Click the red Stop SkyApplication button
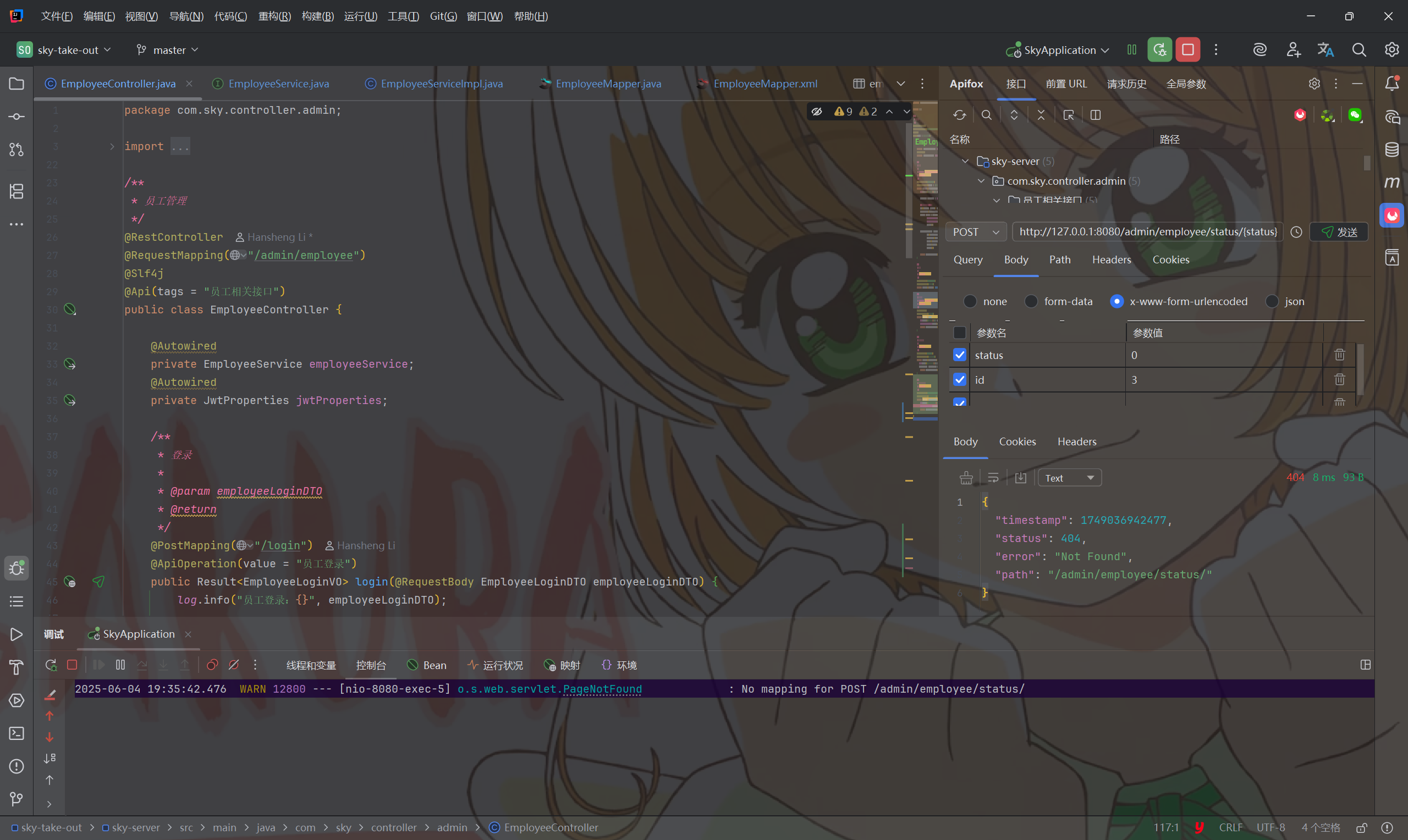Image resolution: width=1408 pixels, height=840 pixels. pos(1187,50)
